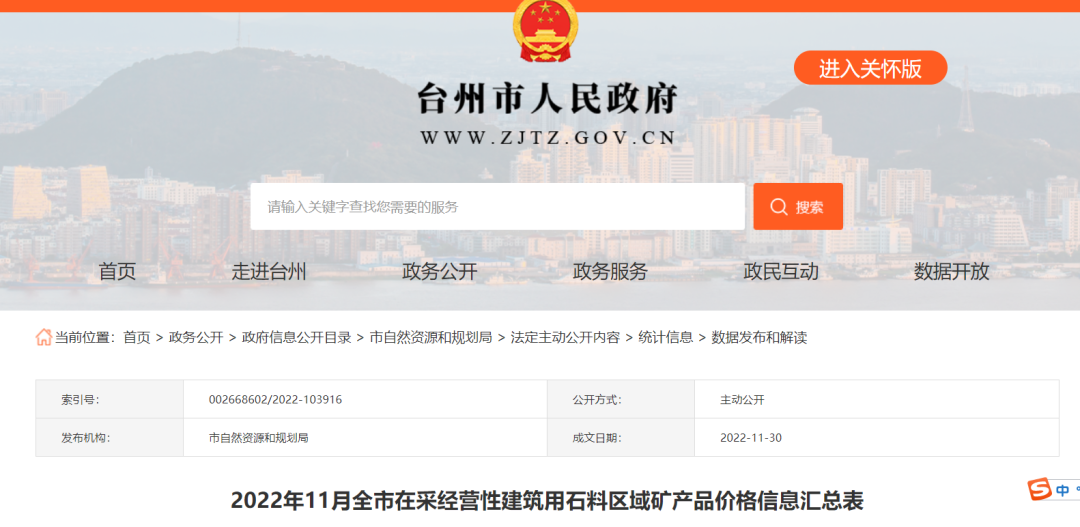The width and height of the screenshot is (1080, 527).
Task: Go to 法定主动公开内容 breadcrumb
Action: click(565, 337)
